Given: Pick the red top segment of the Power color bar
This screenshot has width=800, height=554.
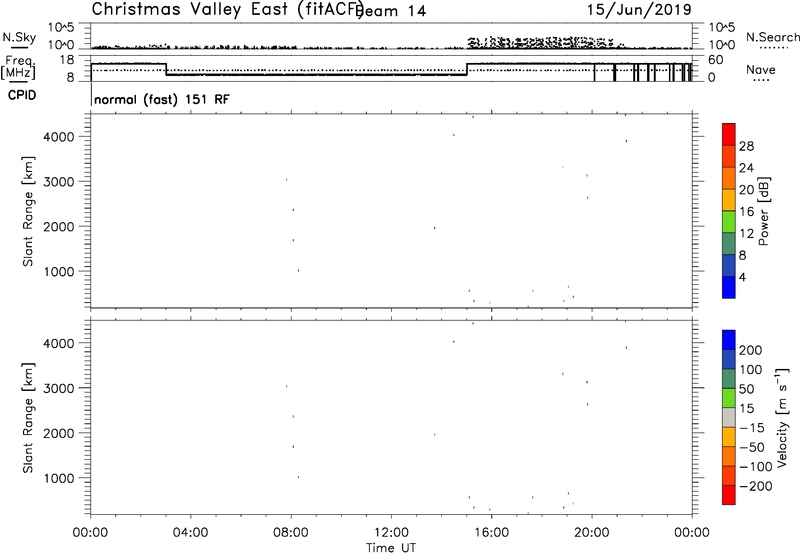Looking at the screenshot, I should (x=729, y=134).
